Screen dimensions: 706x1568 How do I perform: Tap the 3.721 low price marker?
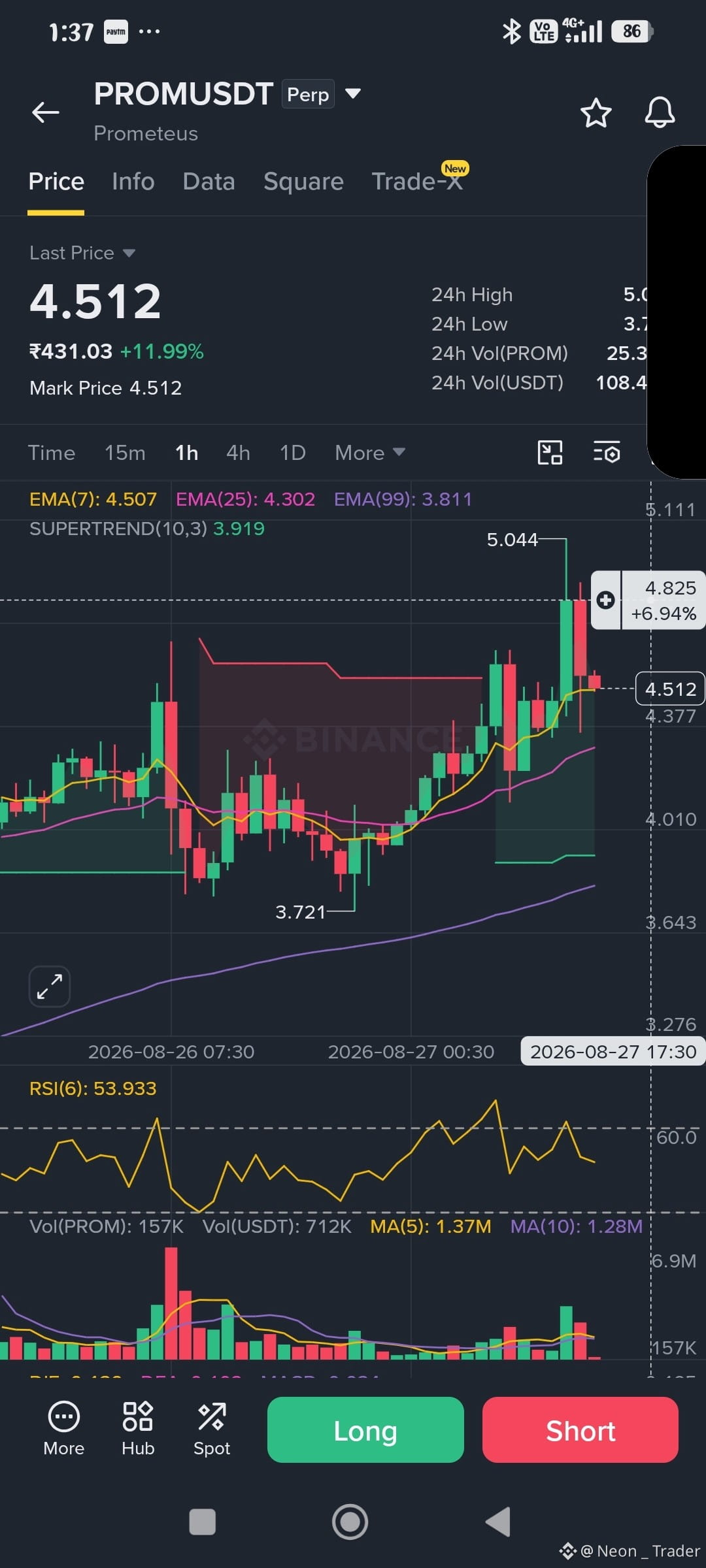click(x=300, y=912)
